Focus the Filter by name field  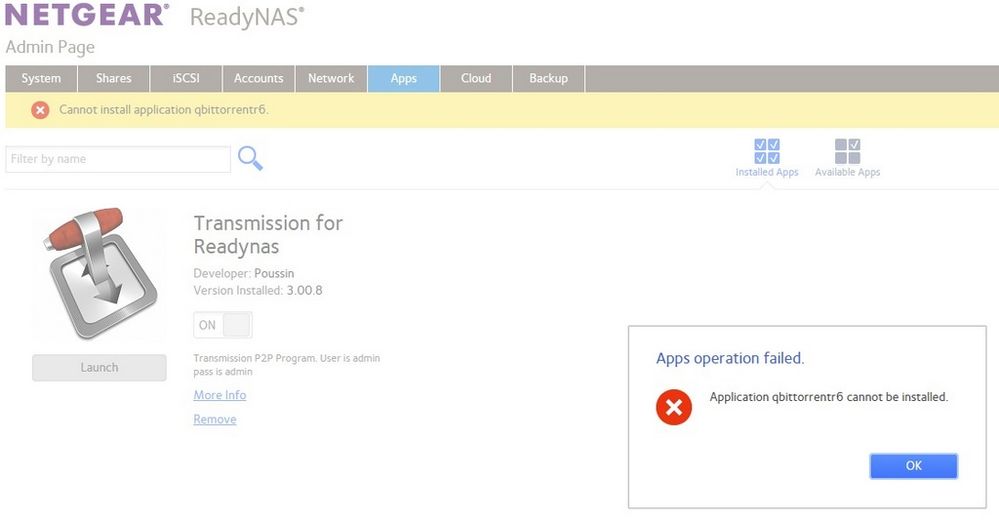(x=118, y=159)
